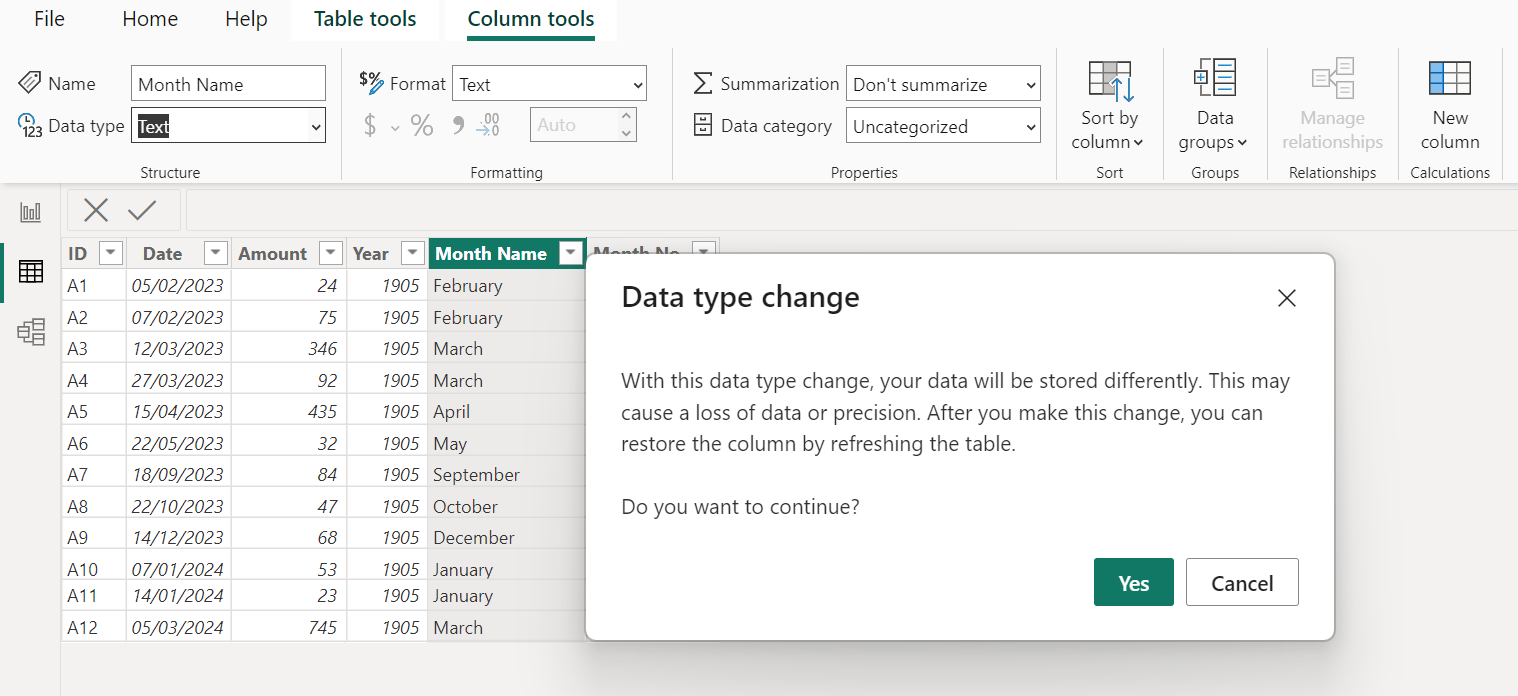Click cell A7 in ID column

[94, 475]
